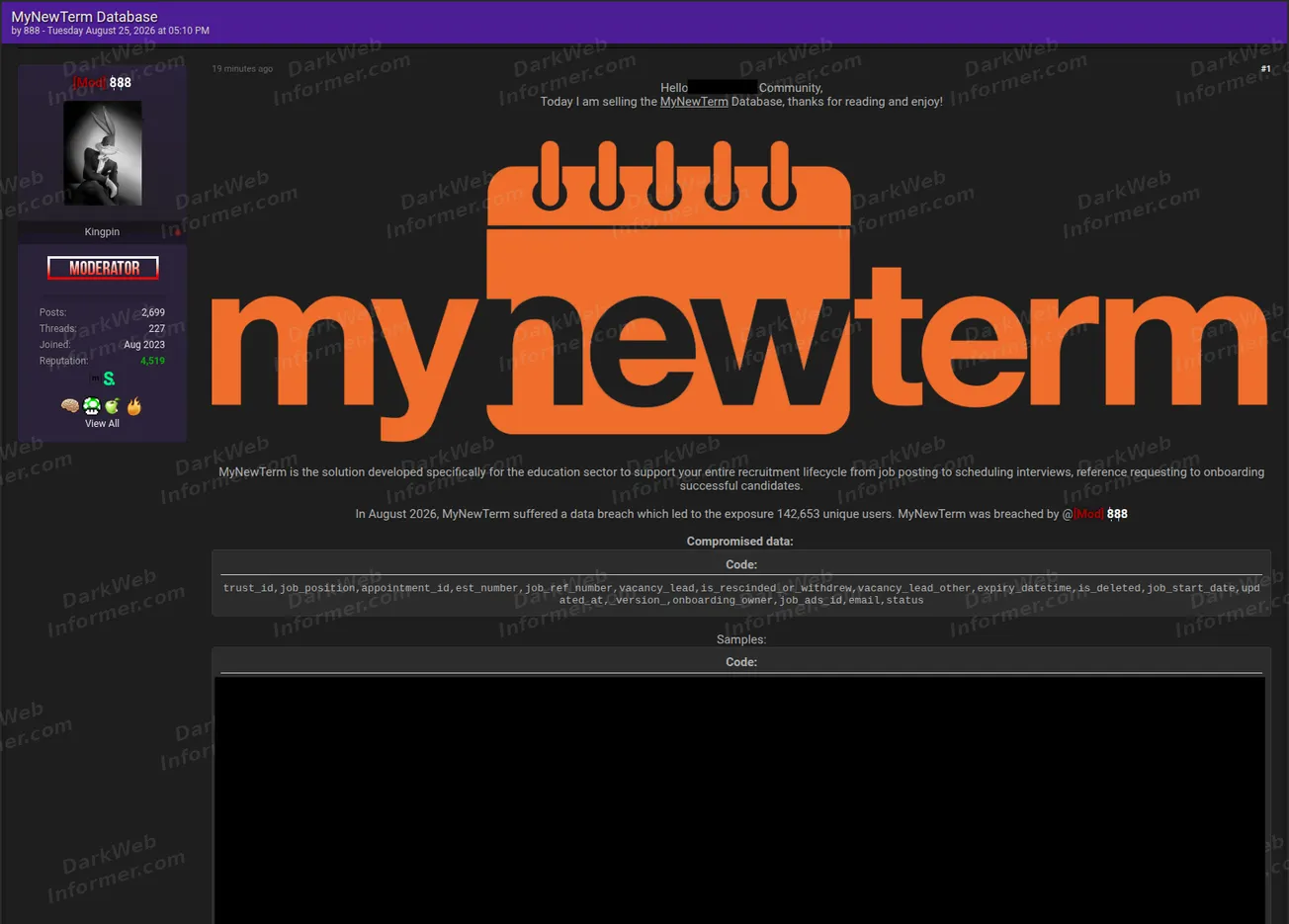Open the Bugs Bunny avatar thumbnail

click(x=103, y=153)
